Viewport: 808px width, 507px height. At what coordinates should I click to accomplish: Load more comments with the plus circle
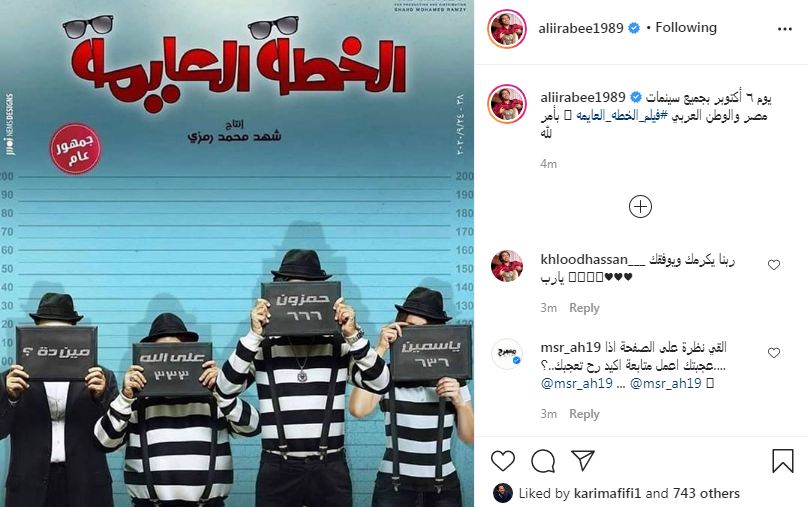pyautogui.click(x=641, y=207)
